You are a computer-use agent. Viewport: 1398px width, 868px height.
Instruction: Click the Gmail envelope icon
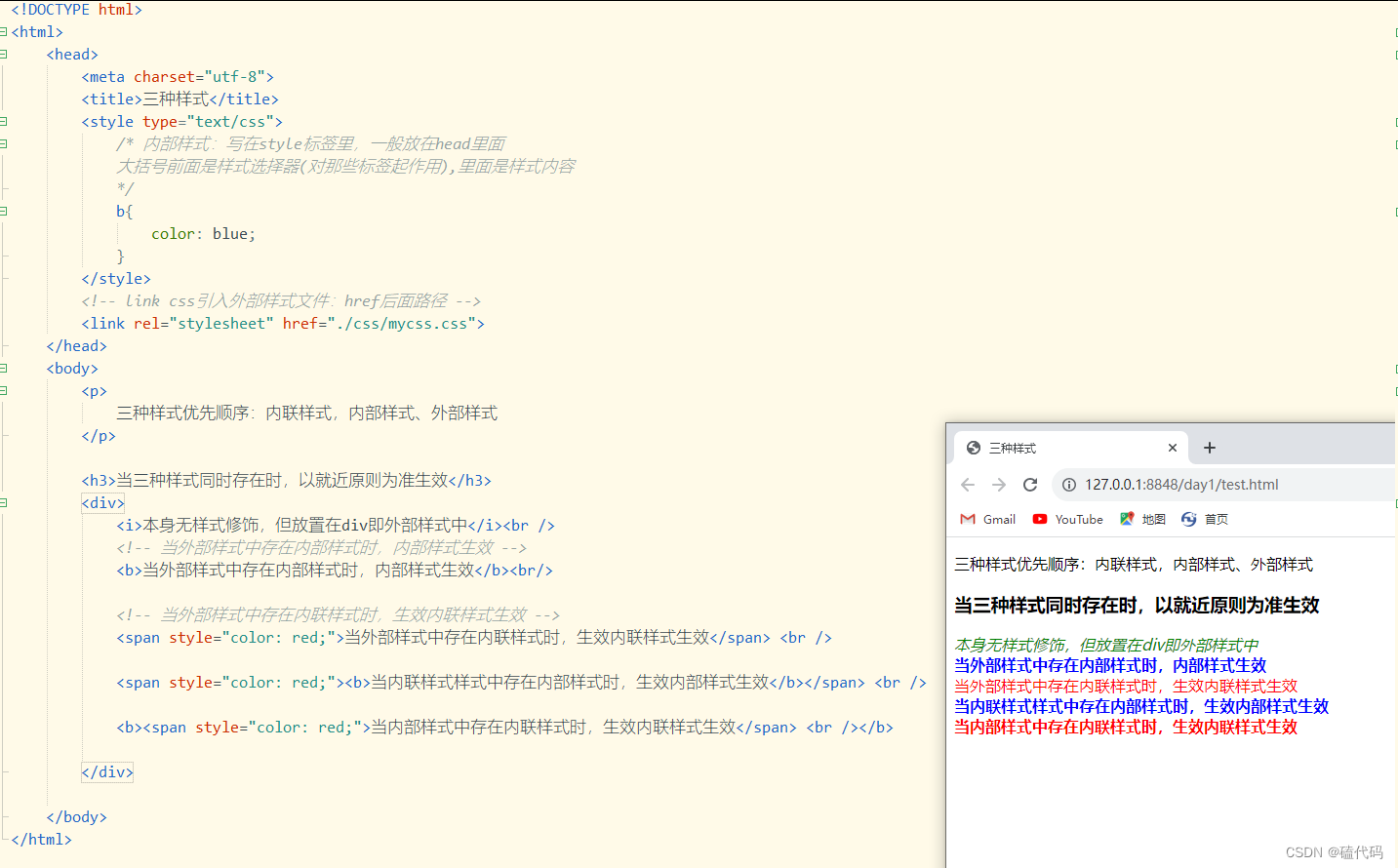click(968, 520)
